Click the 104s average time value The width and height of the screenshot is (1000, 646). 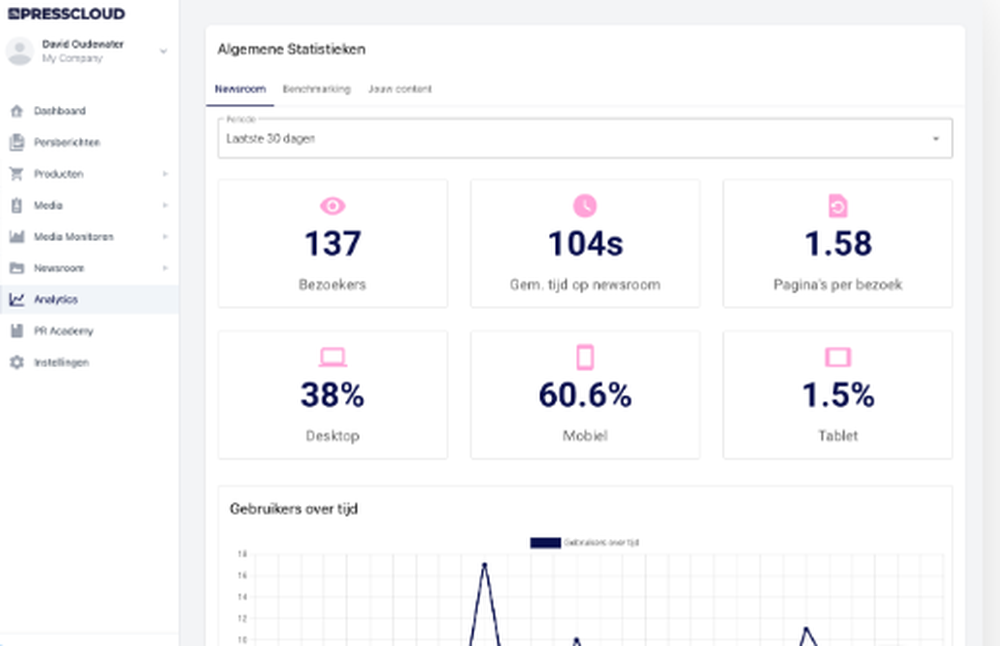pos(585,244)
